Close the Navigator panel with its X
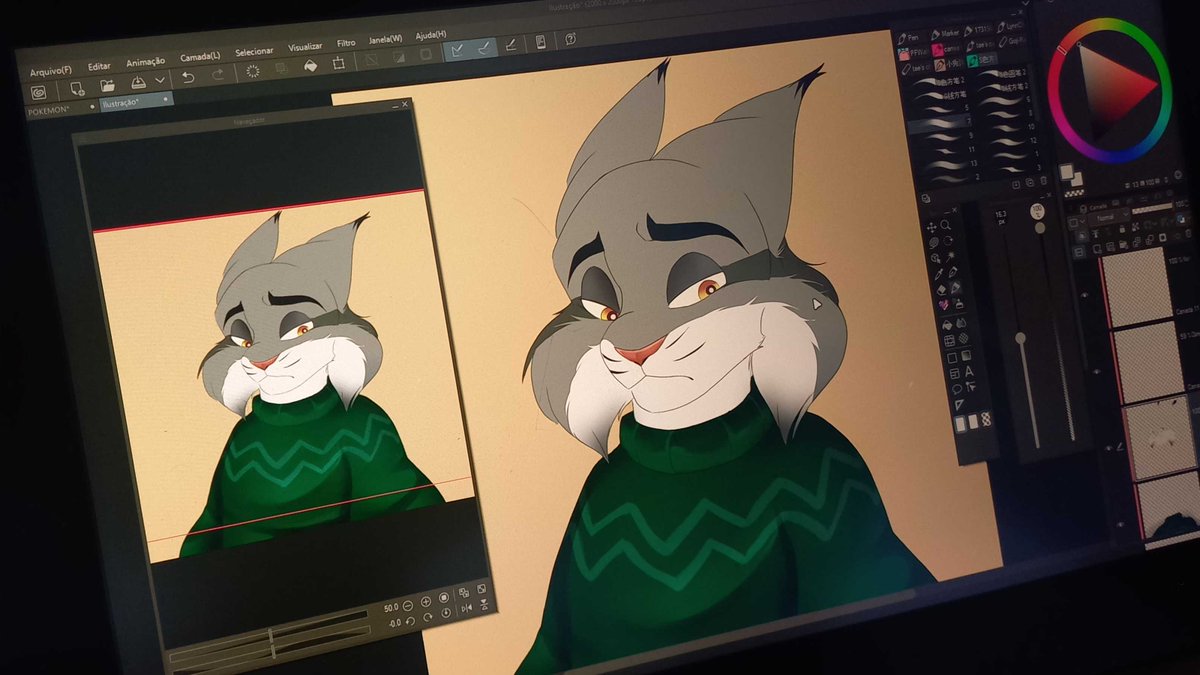Viewport: 1200px width, 675px height. click(405, 103)
